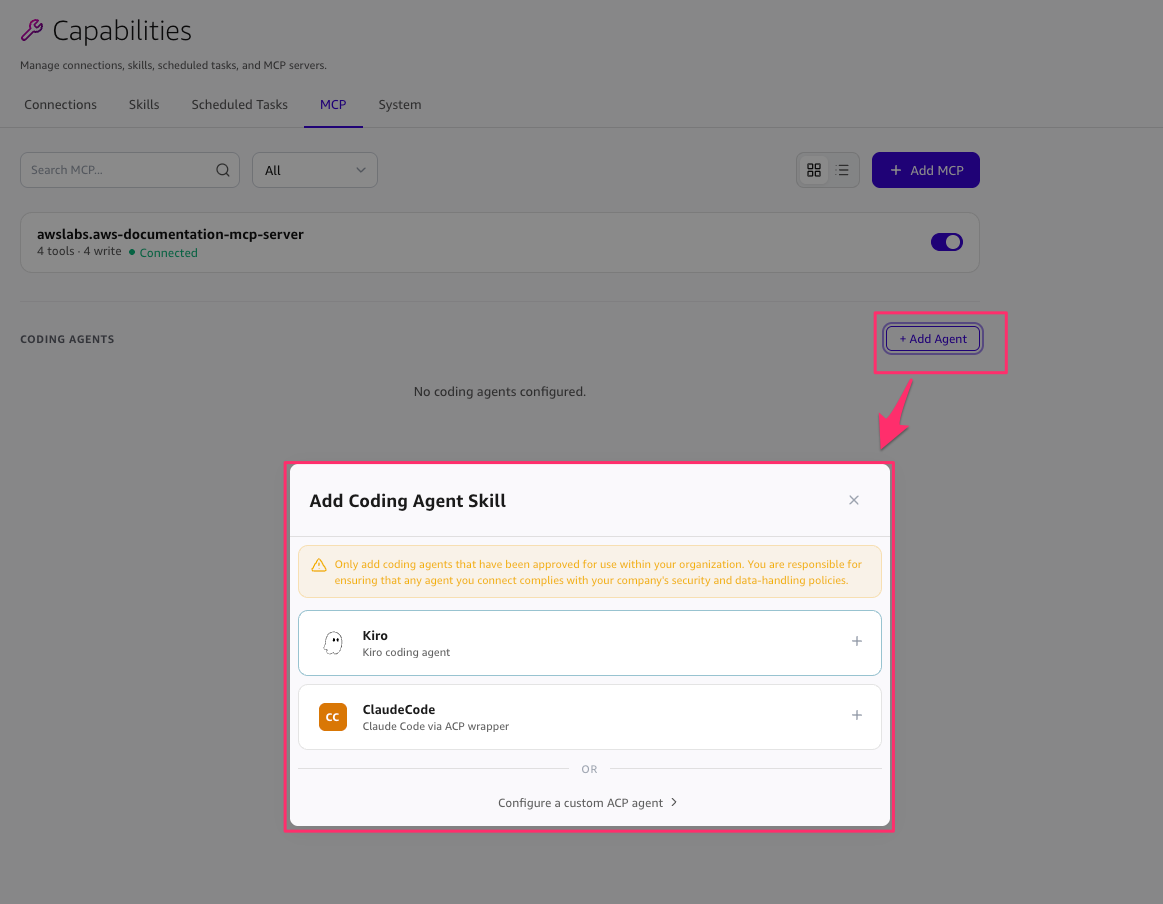Click the Capabilities page heading

pos(122,31)
